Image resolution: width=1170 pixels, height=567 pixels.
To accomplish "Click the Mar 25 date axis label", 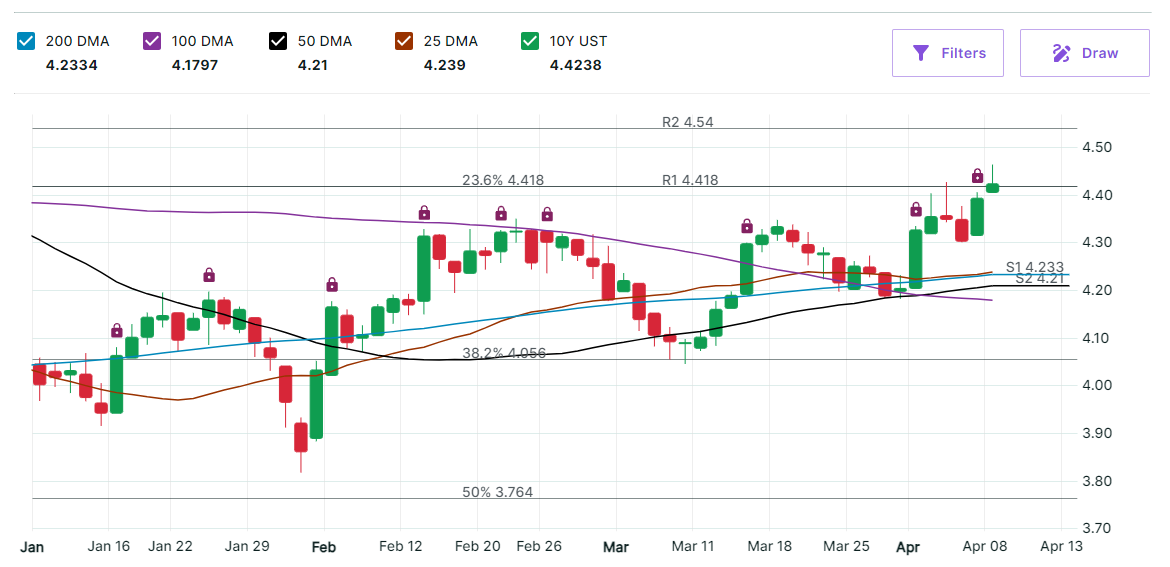I will [847, 546].
